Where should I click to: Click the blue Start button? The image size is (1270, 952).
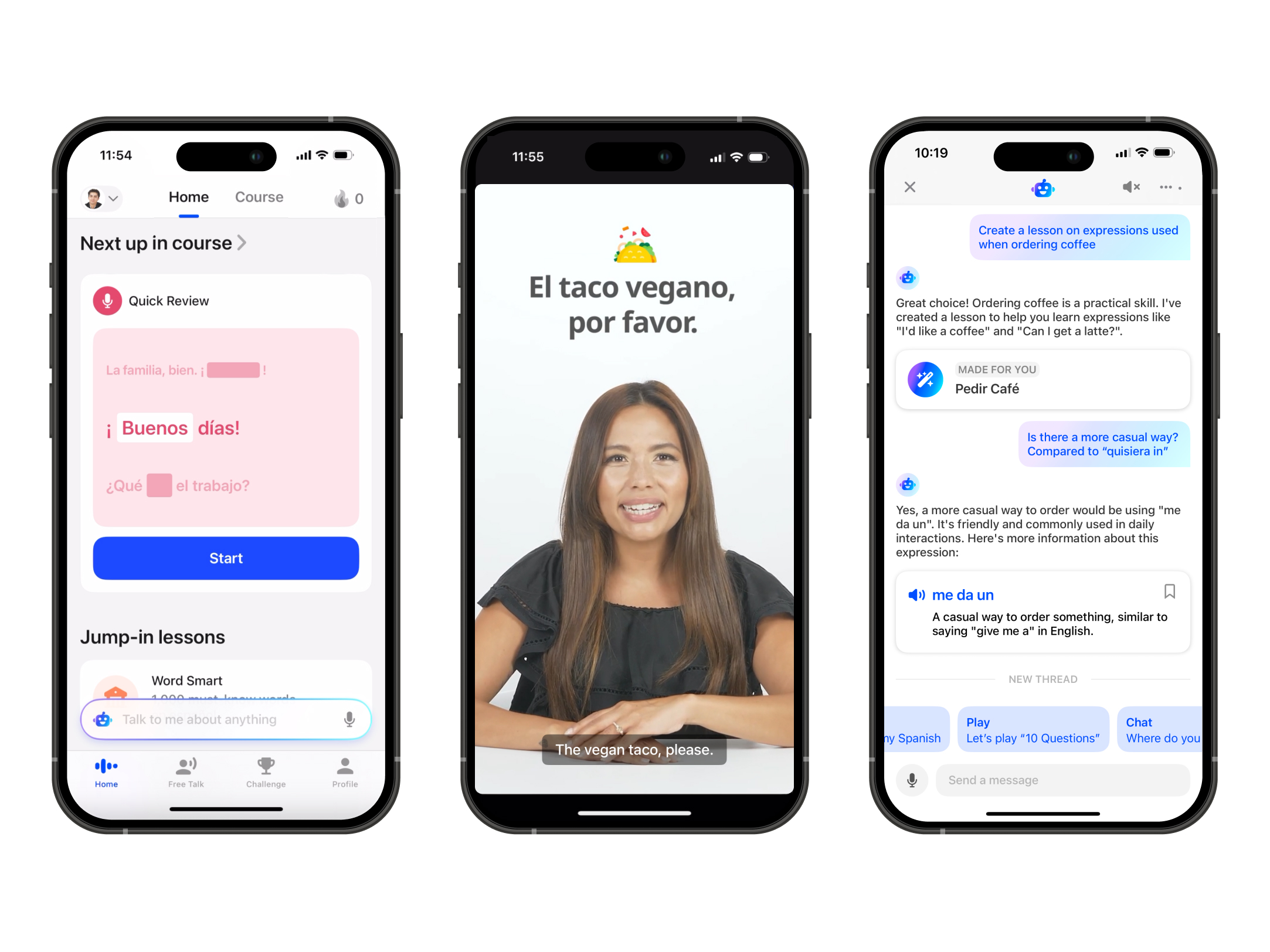point(224,557)
